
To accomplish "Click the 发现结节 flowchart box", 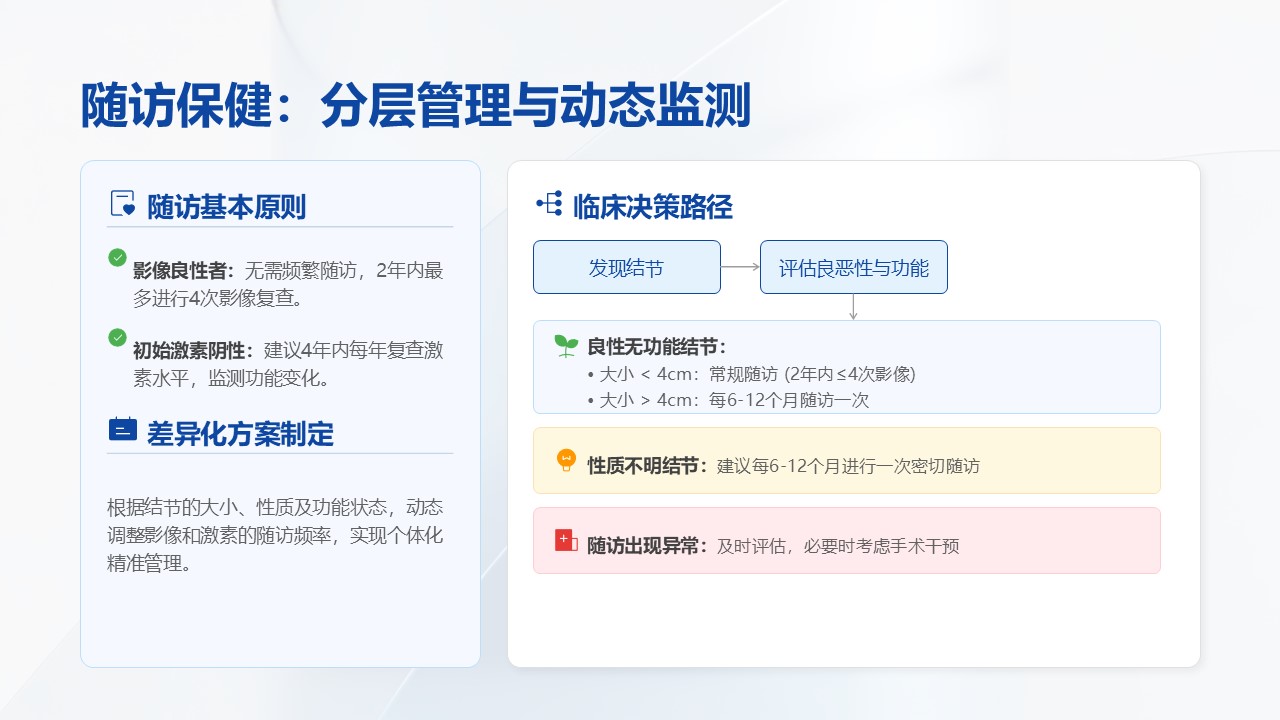I will (x=626, y=267).
